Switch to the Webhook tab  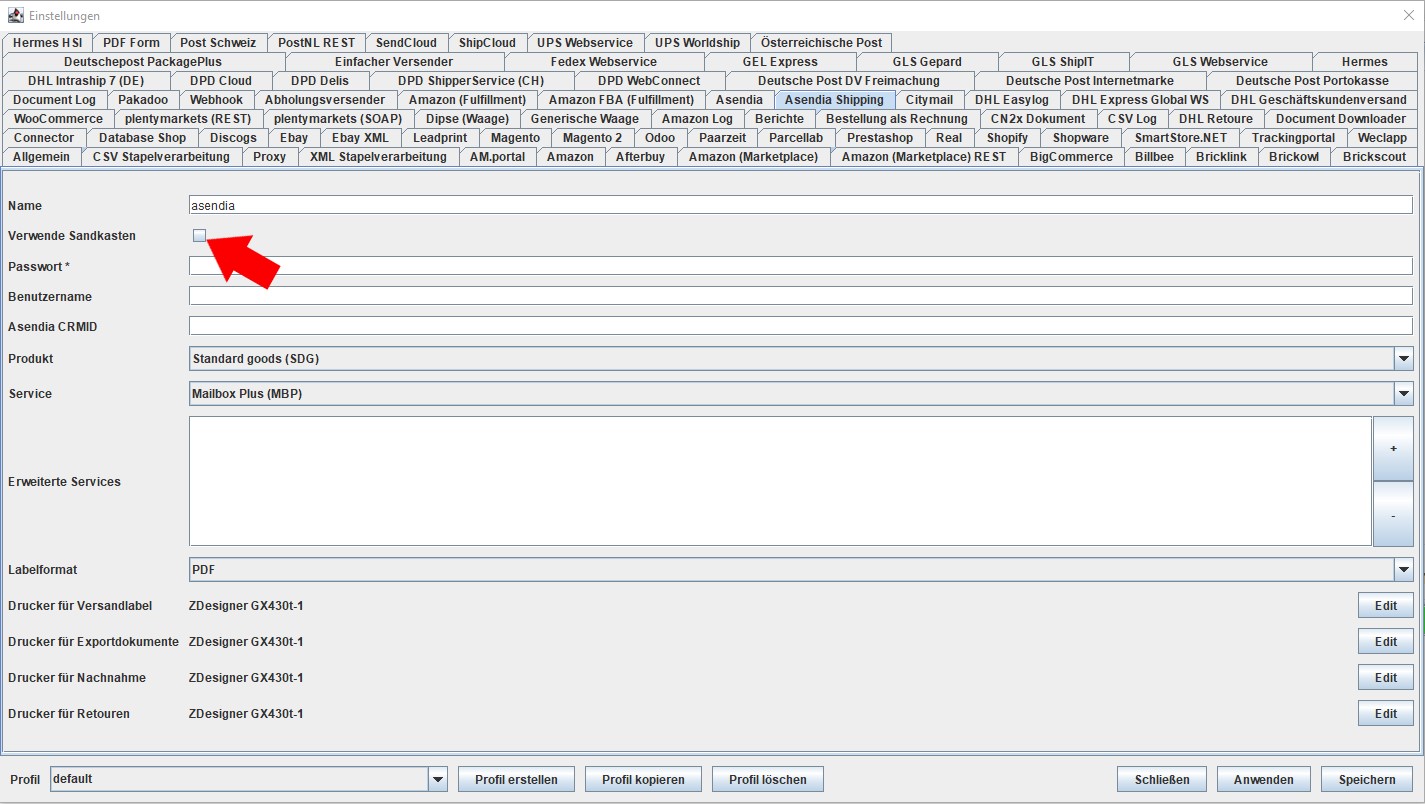point(216,100)
